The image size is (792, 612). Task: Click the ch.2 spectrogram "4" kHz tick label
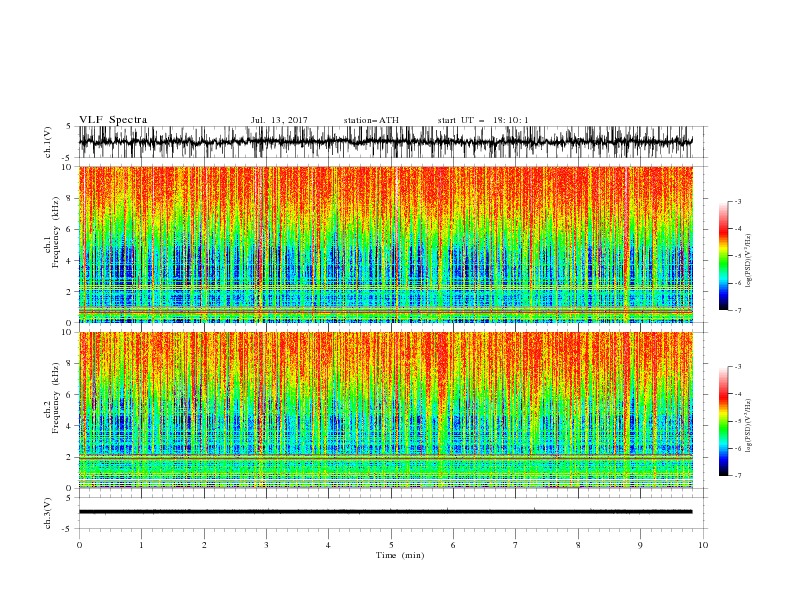click(x=69, y=426)
